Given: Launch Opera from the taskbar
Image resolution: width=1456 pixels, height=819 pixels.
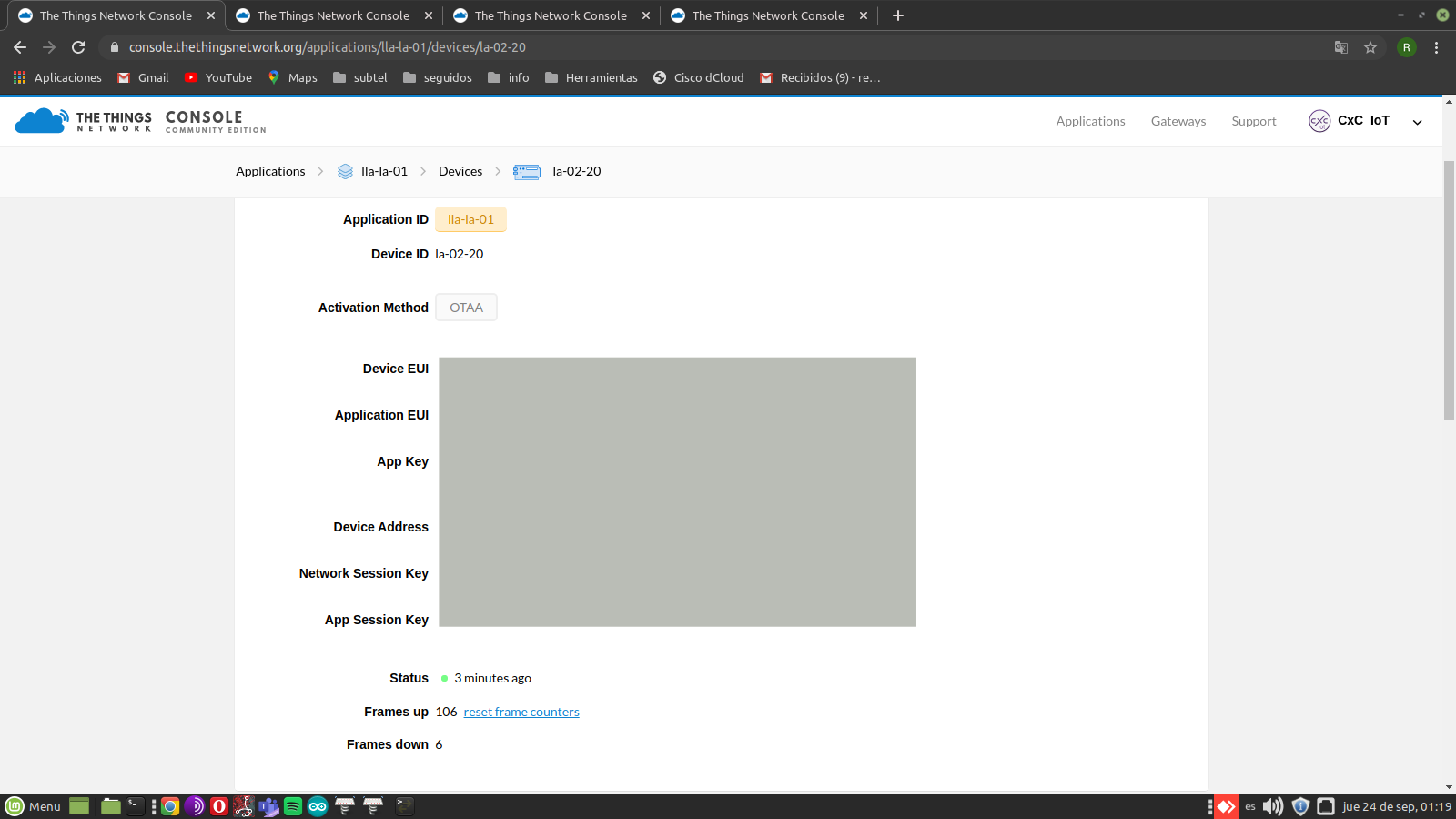Looking at the screenshot, I should (218, 806).
